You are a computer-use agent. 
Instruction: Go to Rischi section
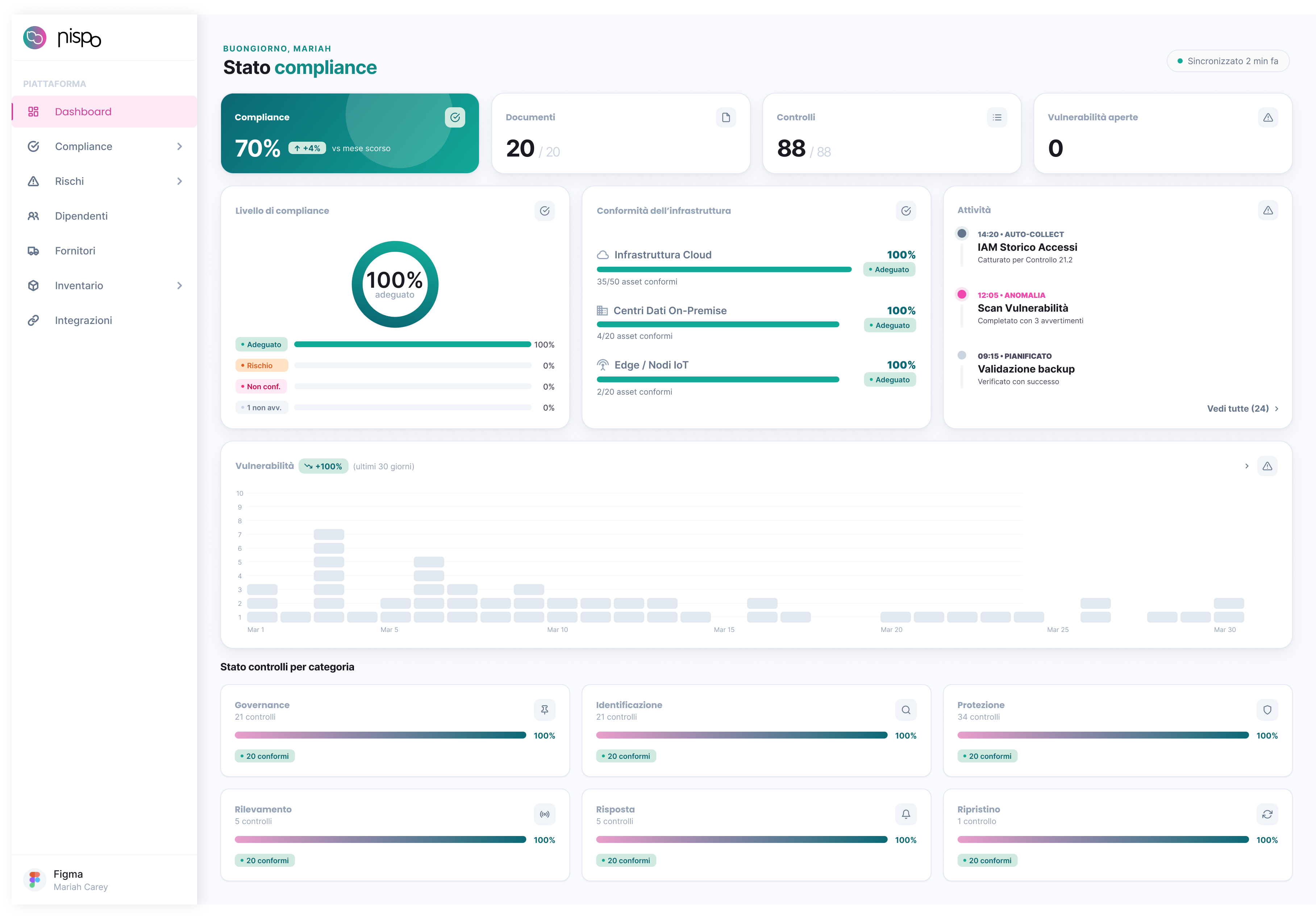tap(104, 181)
